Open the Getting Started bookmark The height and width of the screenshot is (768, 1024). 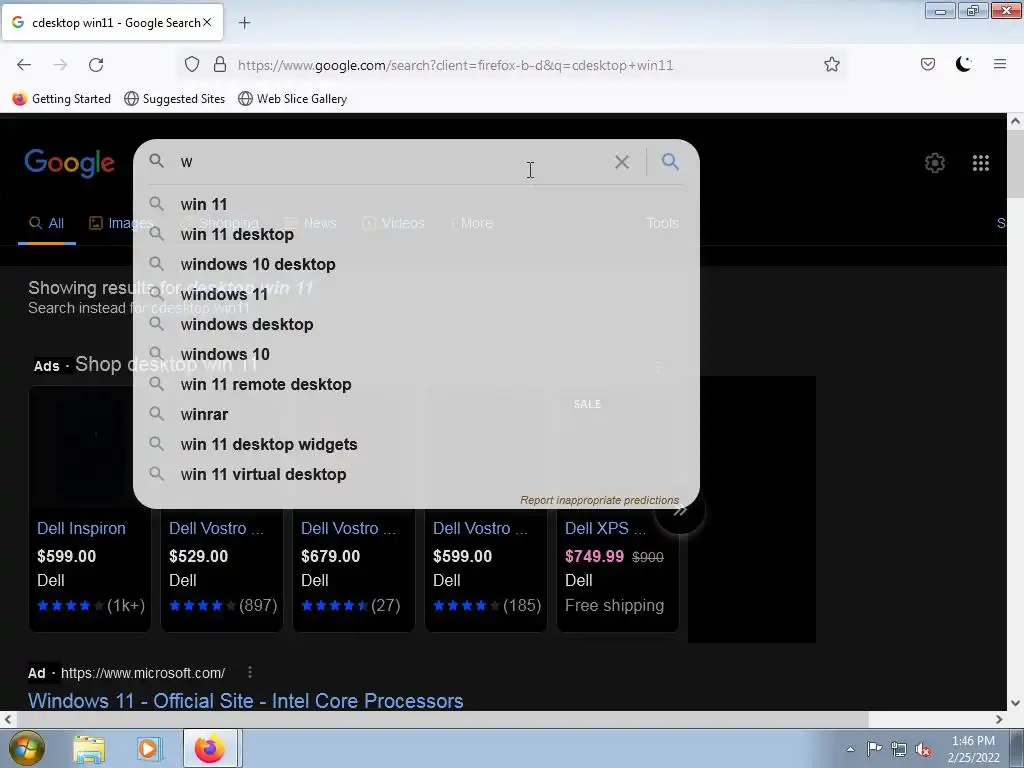tap(62, 99)
